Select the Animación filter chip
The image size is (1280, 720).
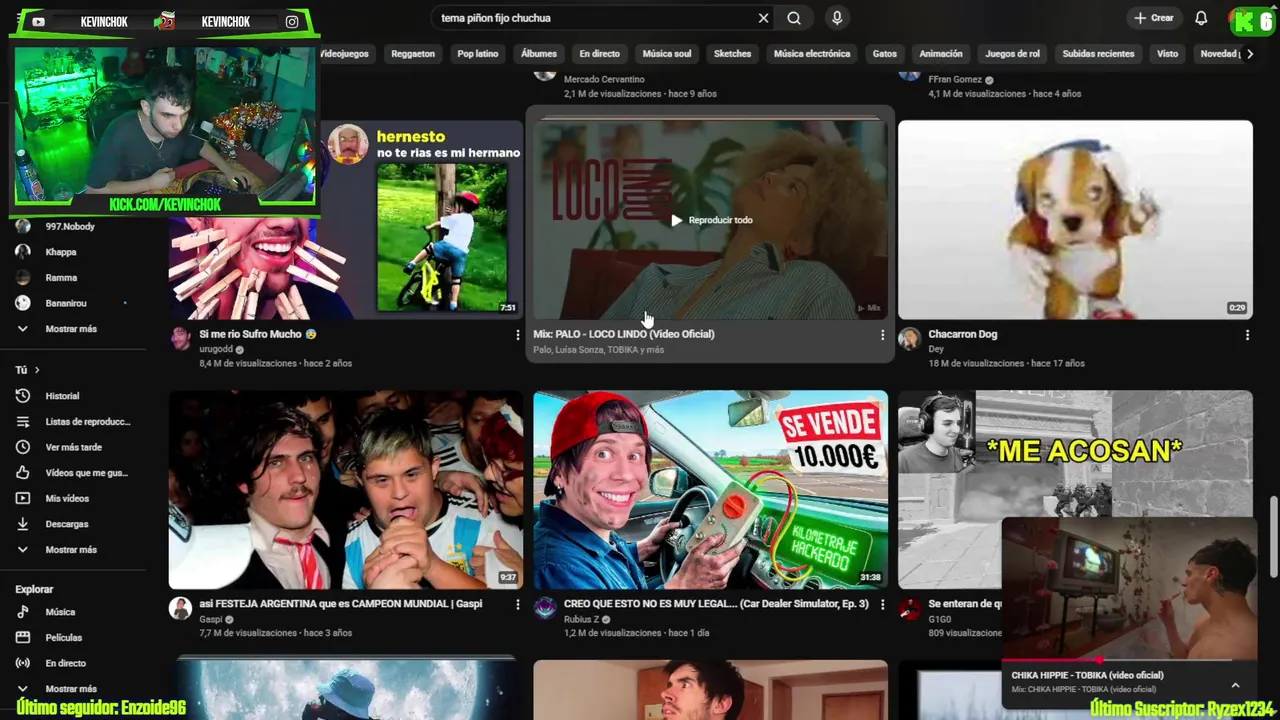pyautogui.click(x=941, y=54)
